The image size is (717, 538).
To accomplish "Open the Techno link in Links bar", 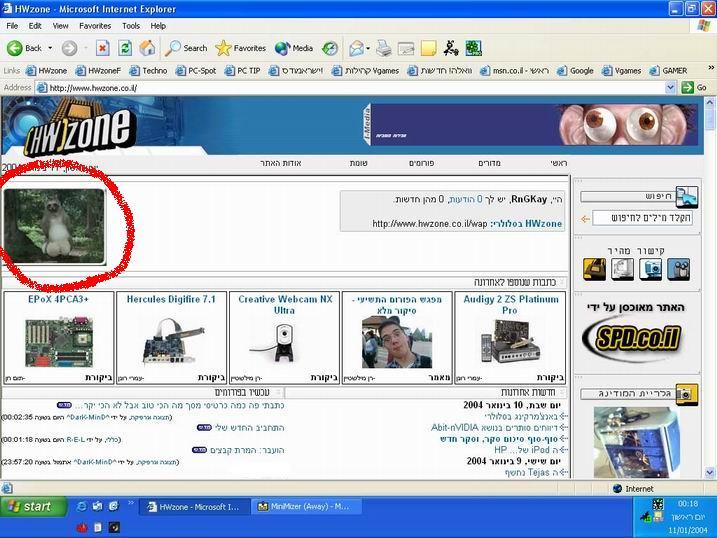I will click(149, 71).
